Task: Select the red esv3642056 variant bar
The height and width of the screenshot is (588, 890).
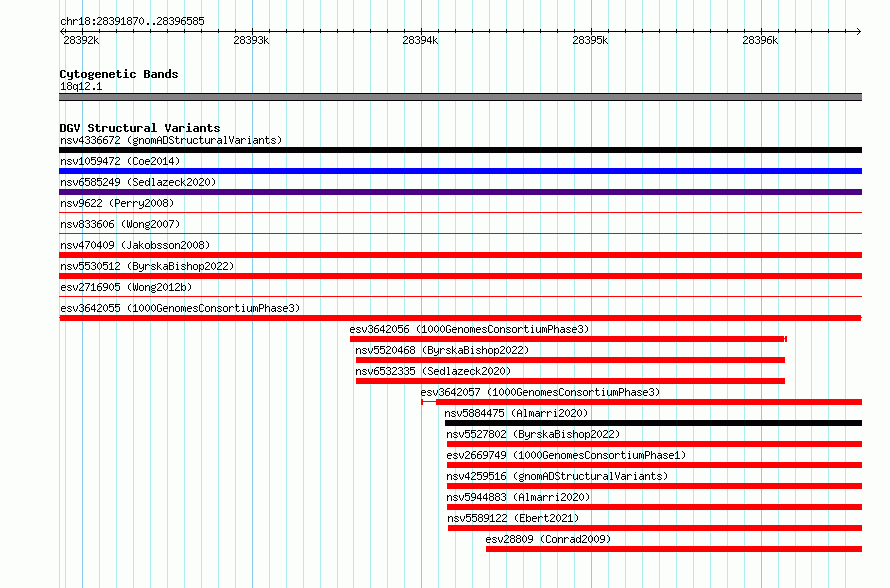Action: point(568,339)
